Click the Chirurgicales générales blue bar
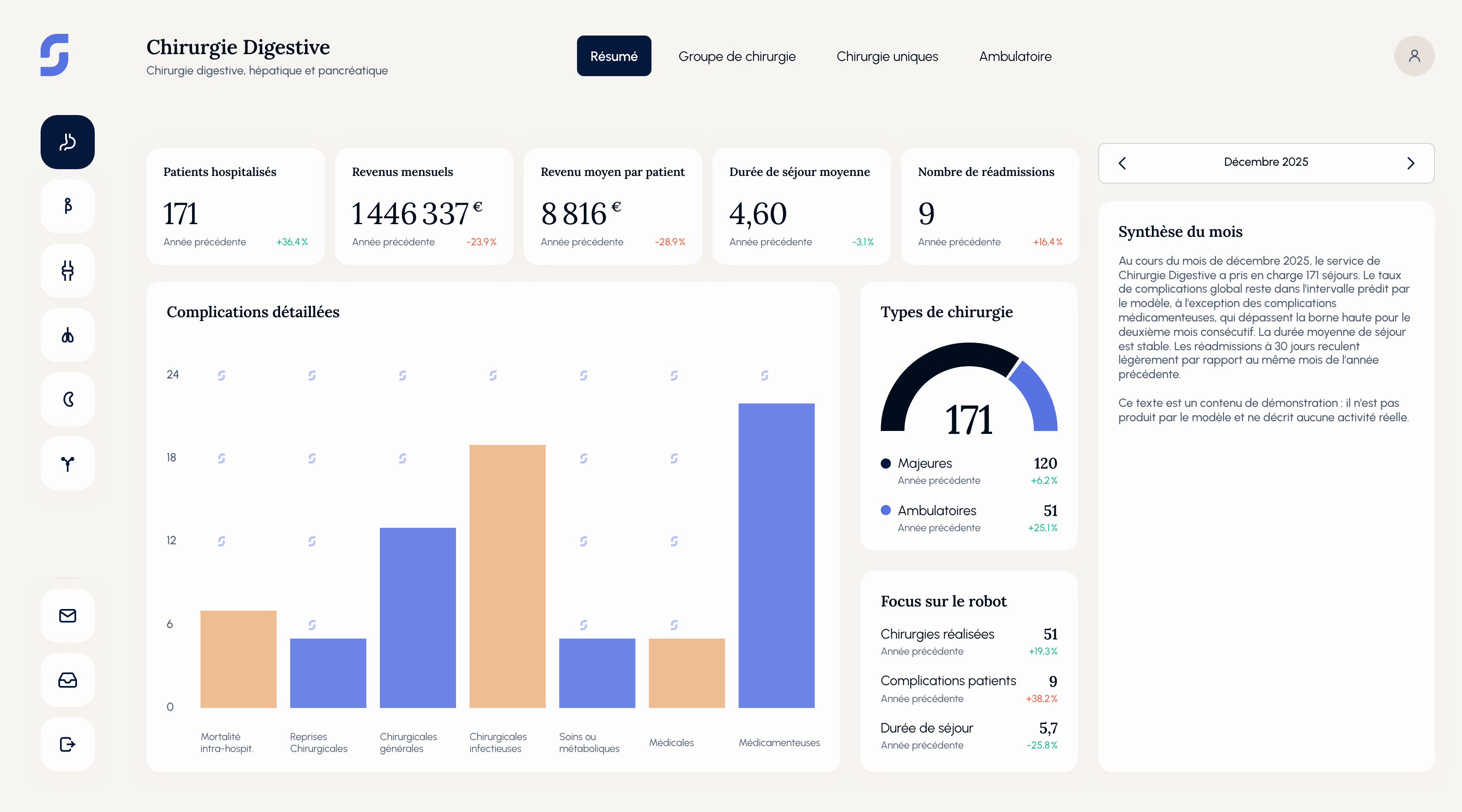This screenshot has height=812, width=1462. [x=418, y=617]
